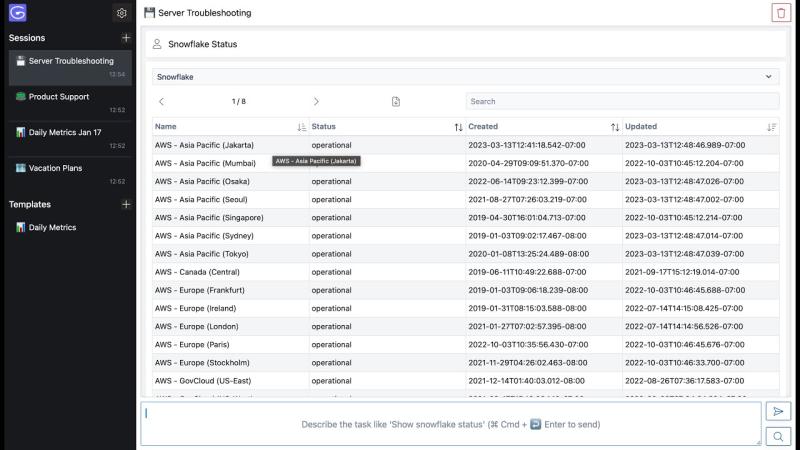Sort by Updated column icon

[x=771, y=127]
